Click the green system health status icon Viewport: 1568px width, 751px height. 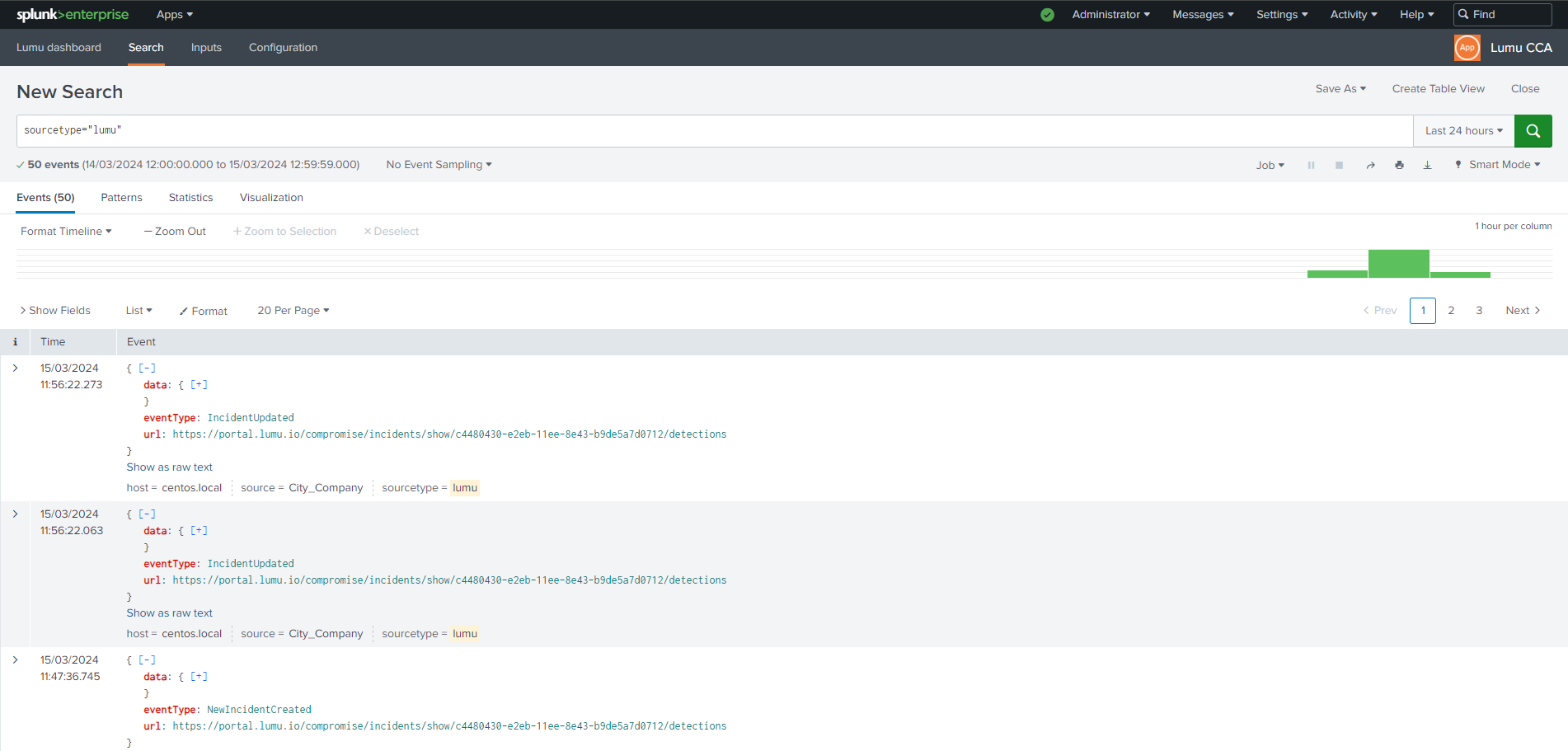click(1047, 15)
